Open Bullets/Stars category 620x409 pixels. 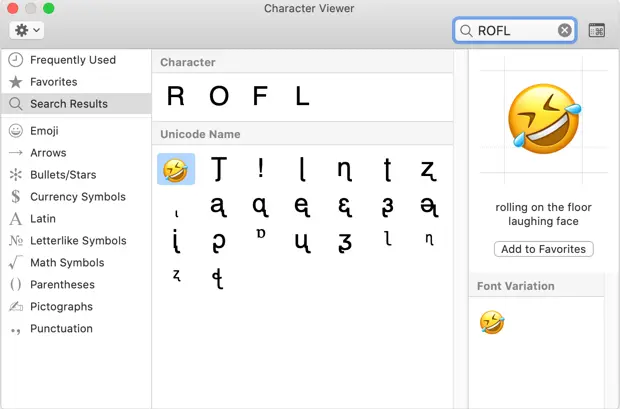64,175
